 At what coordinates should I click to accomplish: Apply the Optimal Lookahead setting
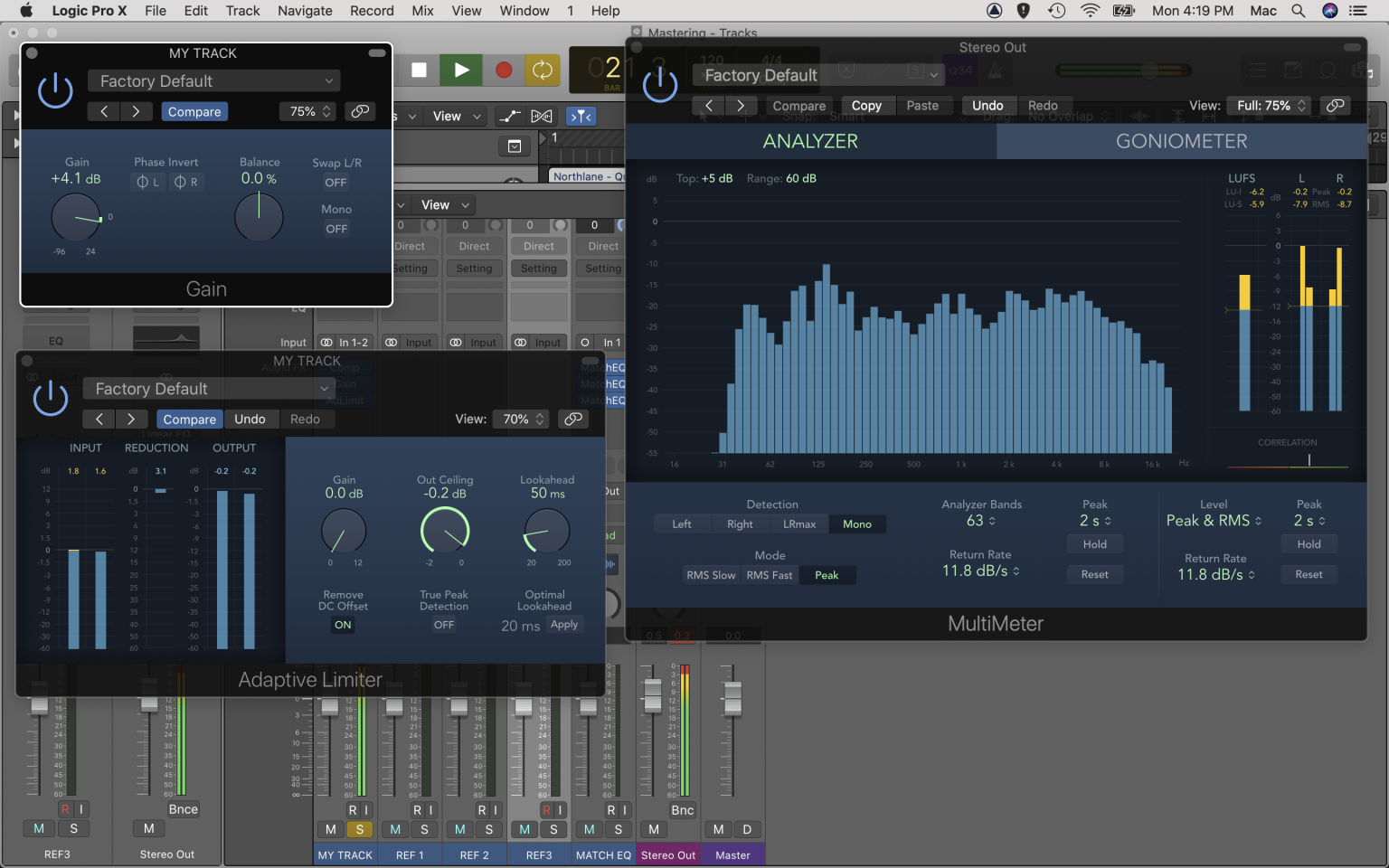pos(564,624)
